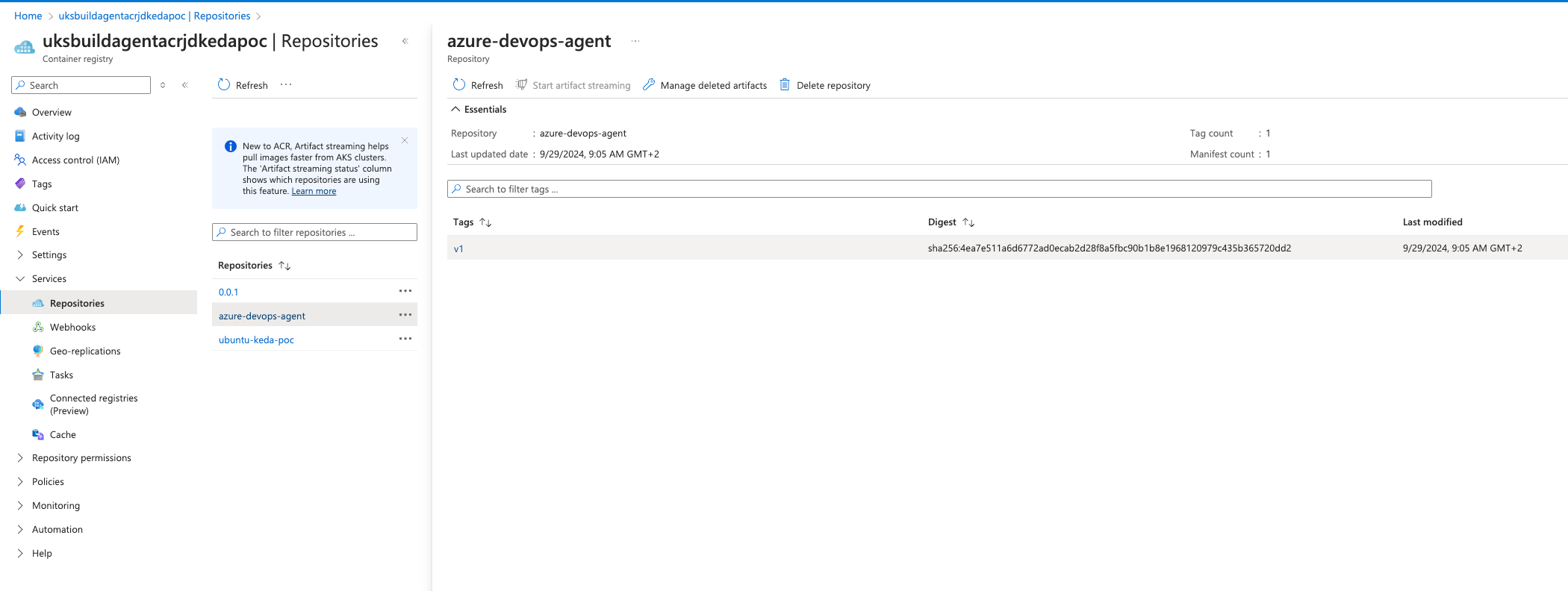The image size is (1568, 591).
Task: Open Connected registries (Preview)
Action: pos(94,404)
